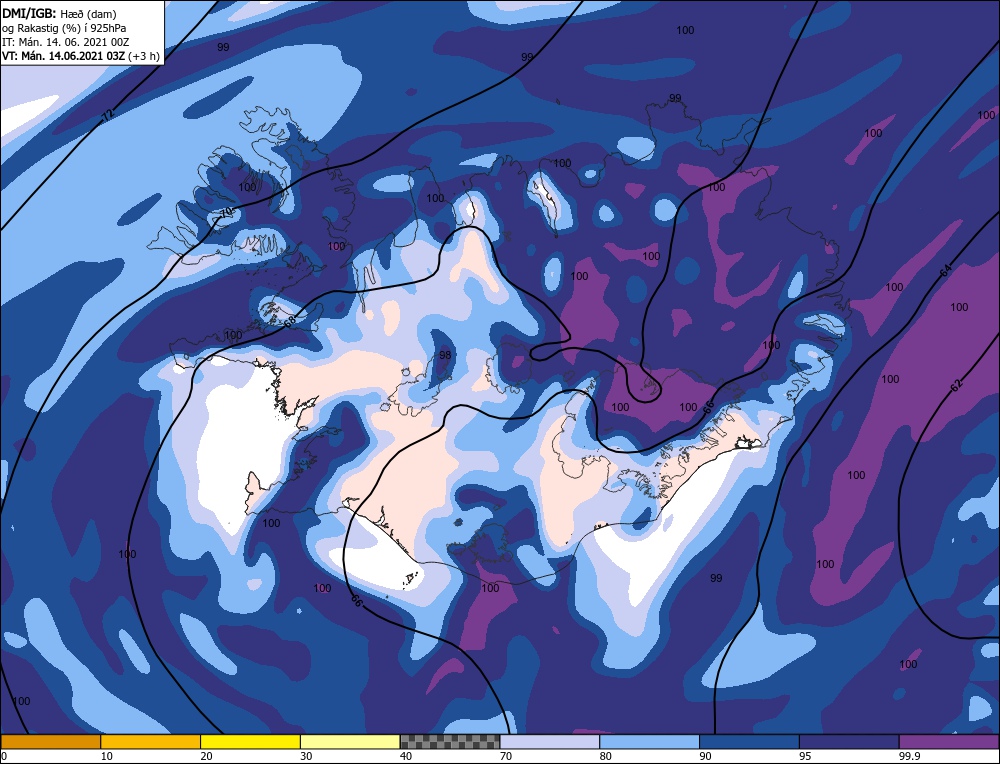Click the orange 10–20 legend swatch
The height and width of the screenshot is (764, 1000).
click(151, 742)
